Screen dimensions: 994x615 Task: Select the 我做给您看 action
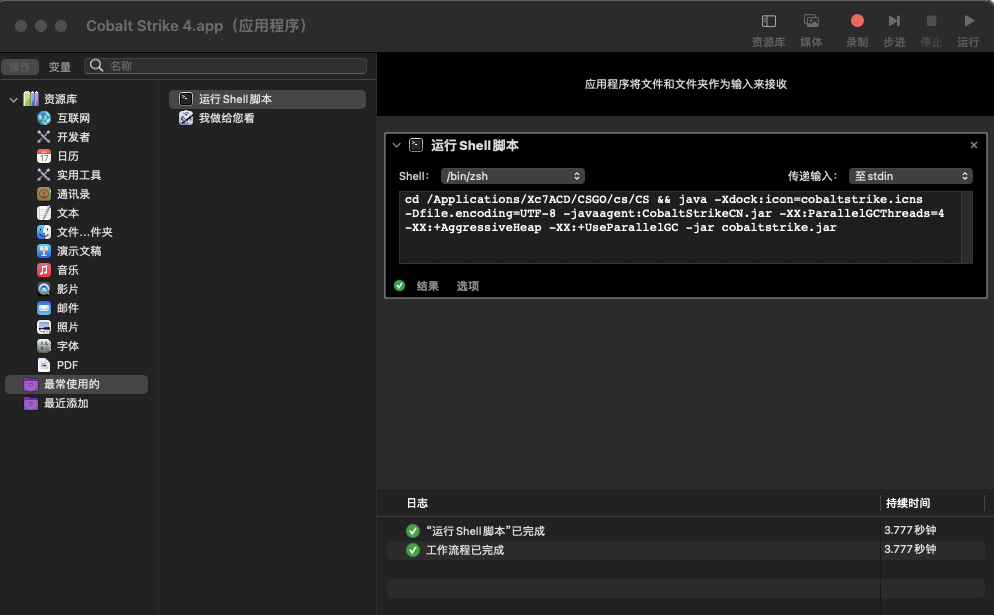(268, 118)
